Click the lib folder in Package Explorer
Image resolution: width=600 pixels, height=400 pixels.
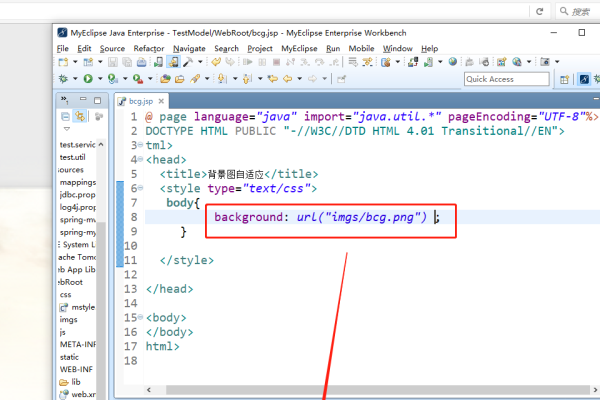tap(76, 382)
